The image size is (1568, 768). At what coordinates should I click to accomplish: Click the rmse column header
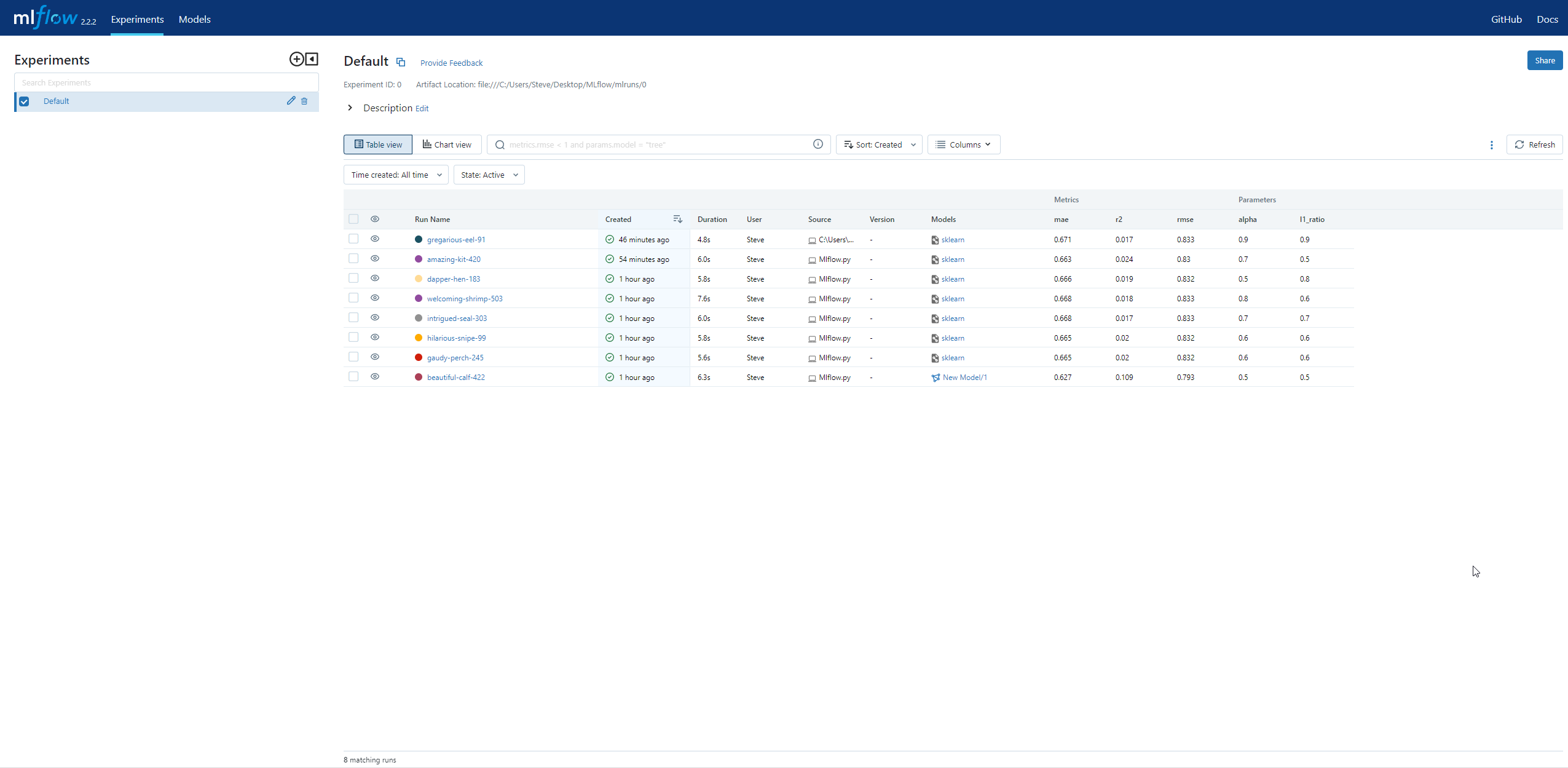[1185, 220]
